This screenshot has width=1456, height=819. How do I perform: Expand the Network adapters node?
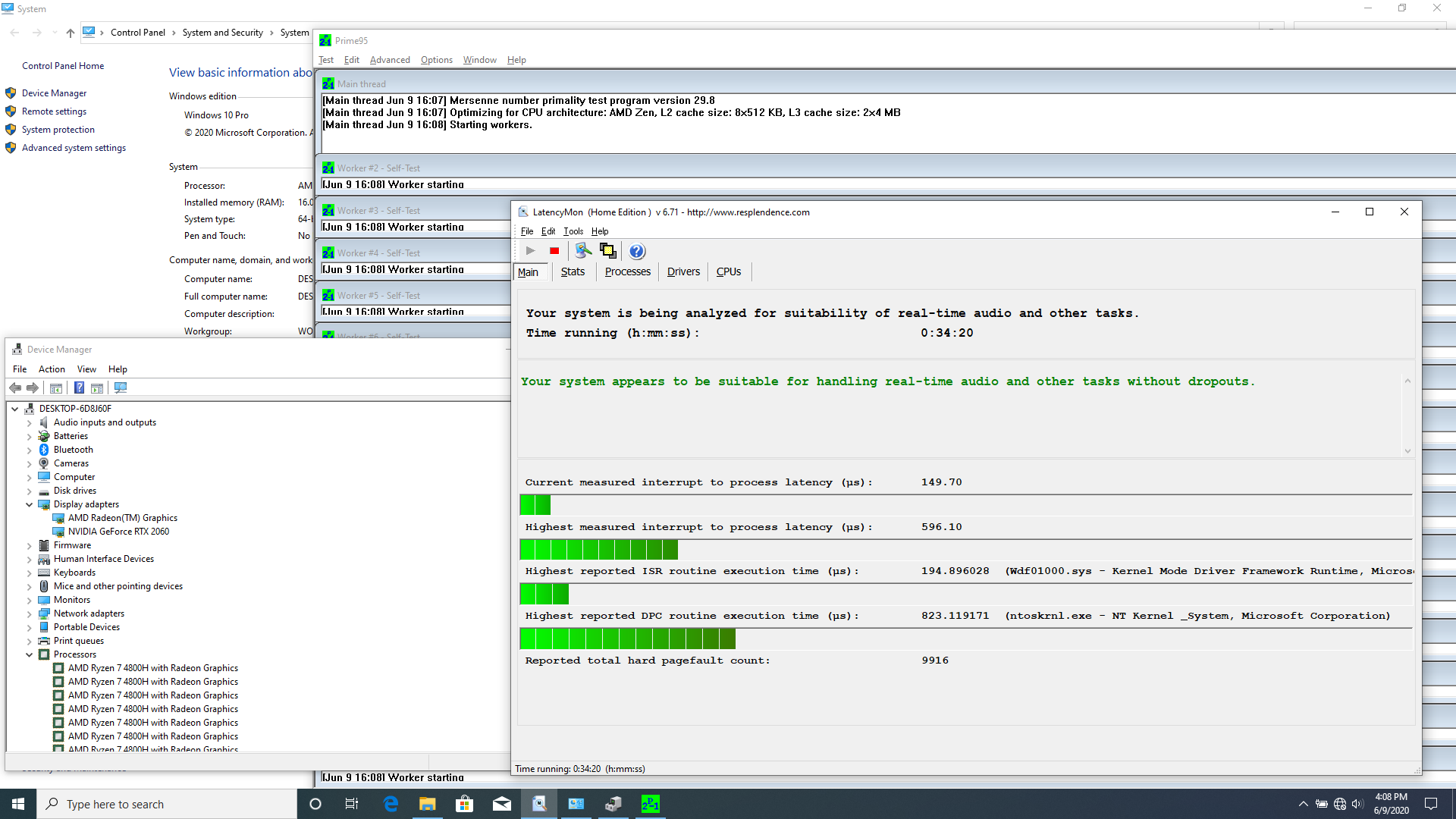point(30,613)
